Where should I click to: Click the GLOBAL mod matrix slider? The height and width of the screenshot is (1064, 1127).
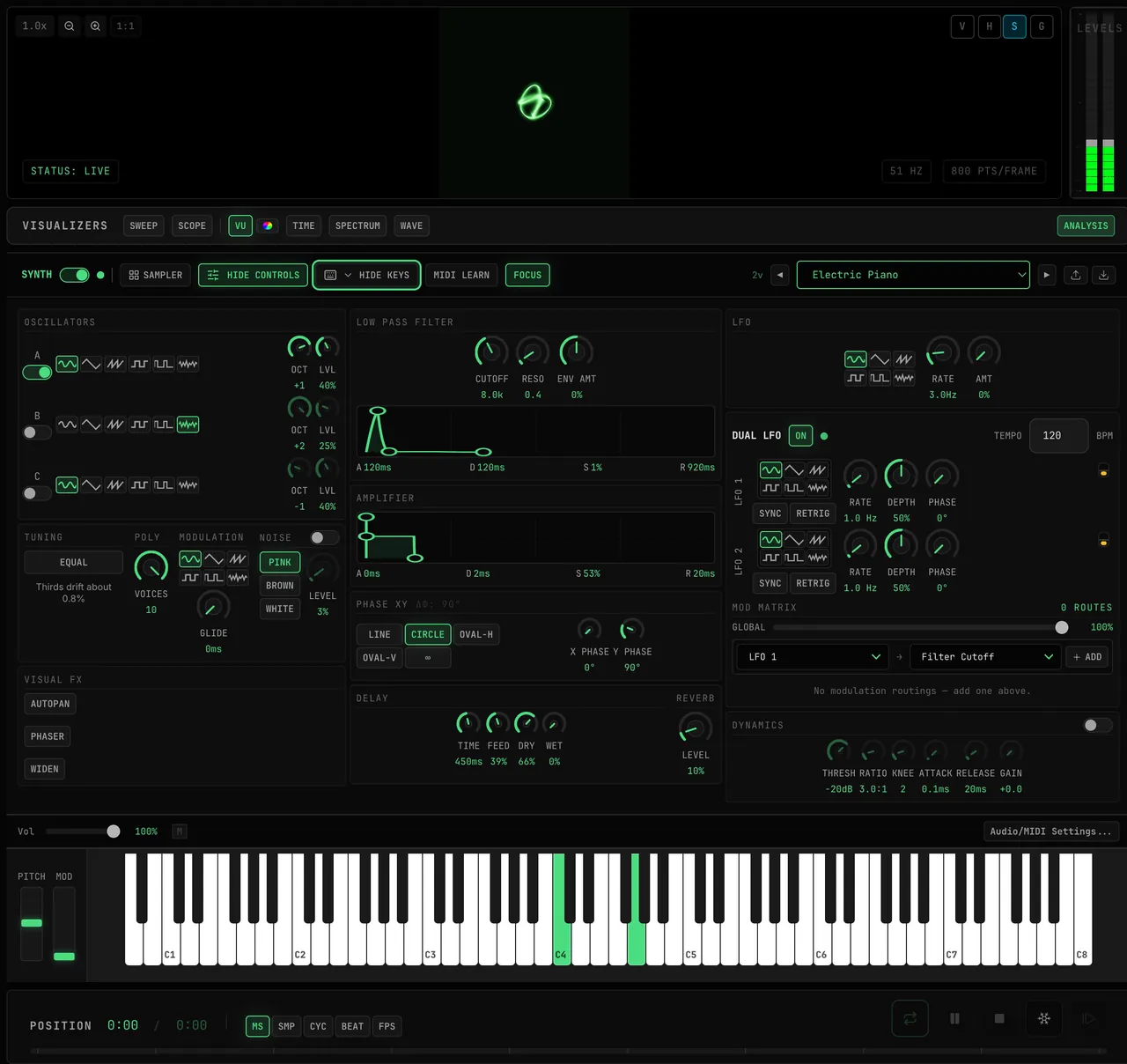point(921,628)
